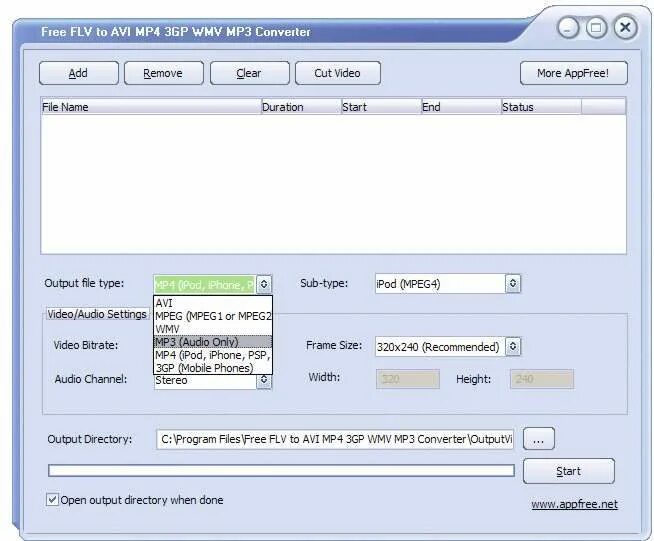Pick WMV in the output type list

[213, 329]
